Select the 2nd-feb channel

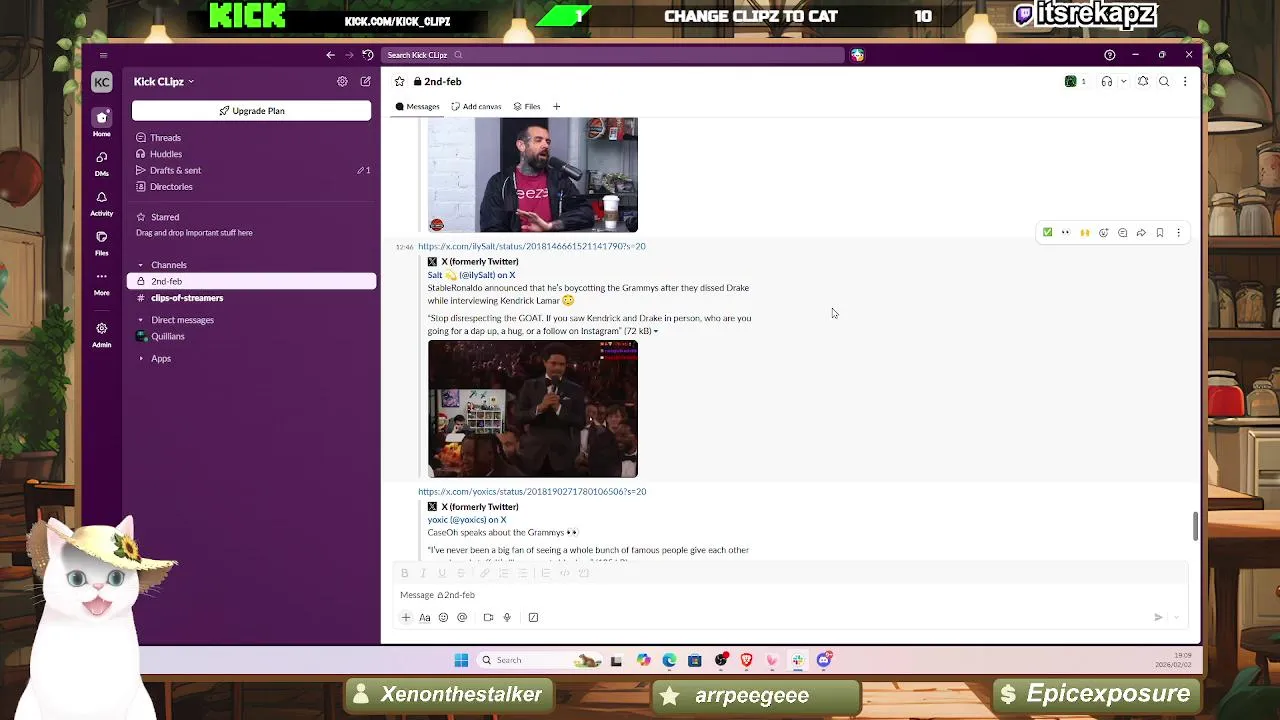(252, 281)
